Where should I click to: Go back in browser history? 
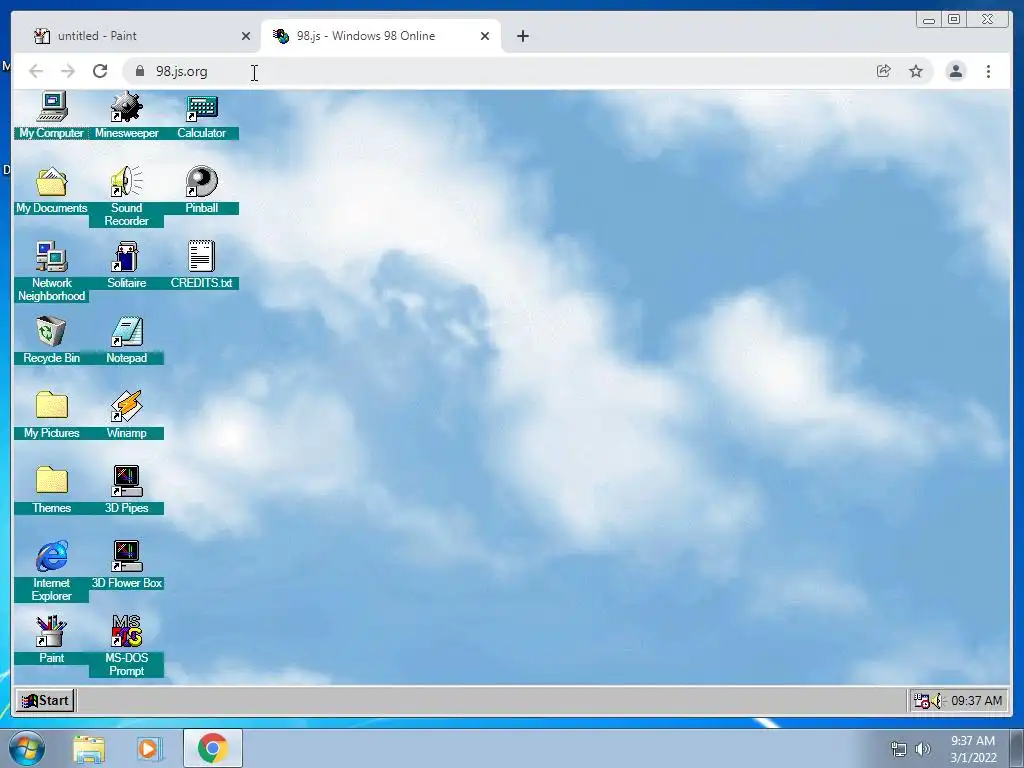tap(36, 71)
